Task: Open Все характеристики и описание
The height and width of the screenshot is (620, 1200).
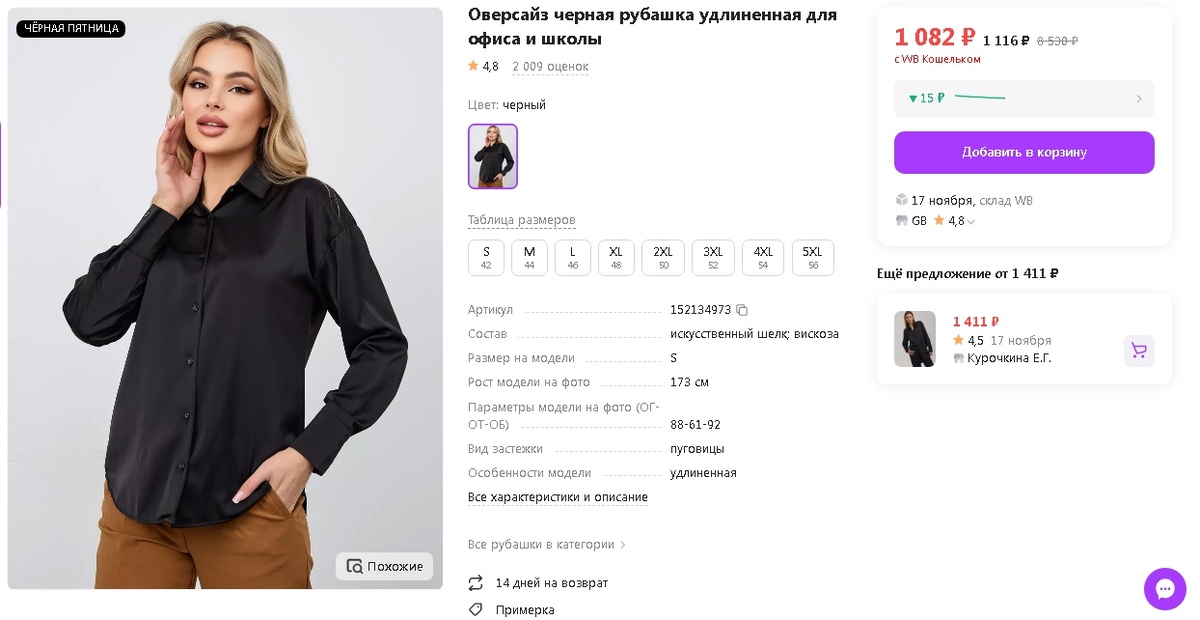Action: [557, 496]
